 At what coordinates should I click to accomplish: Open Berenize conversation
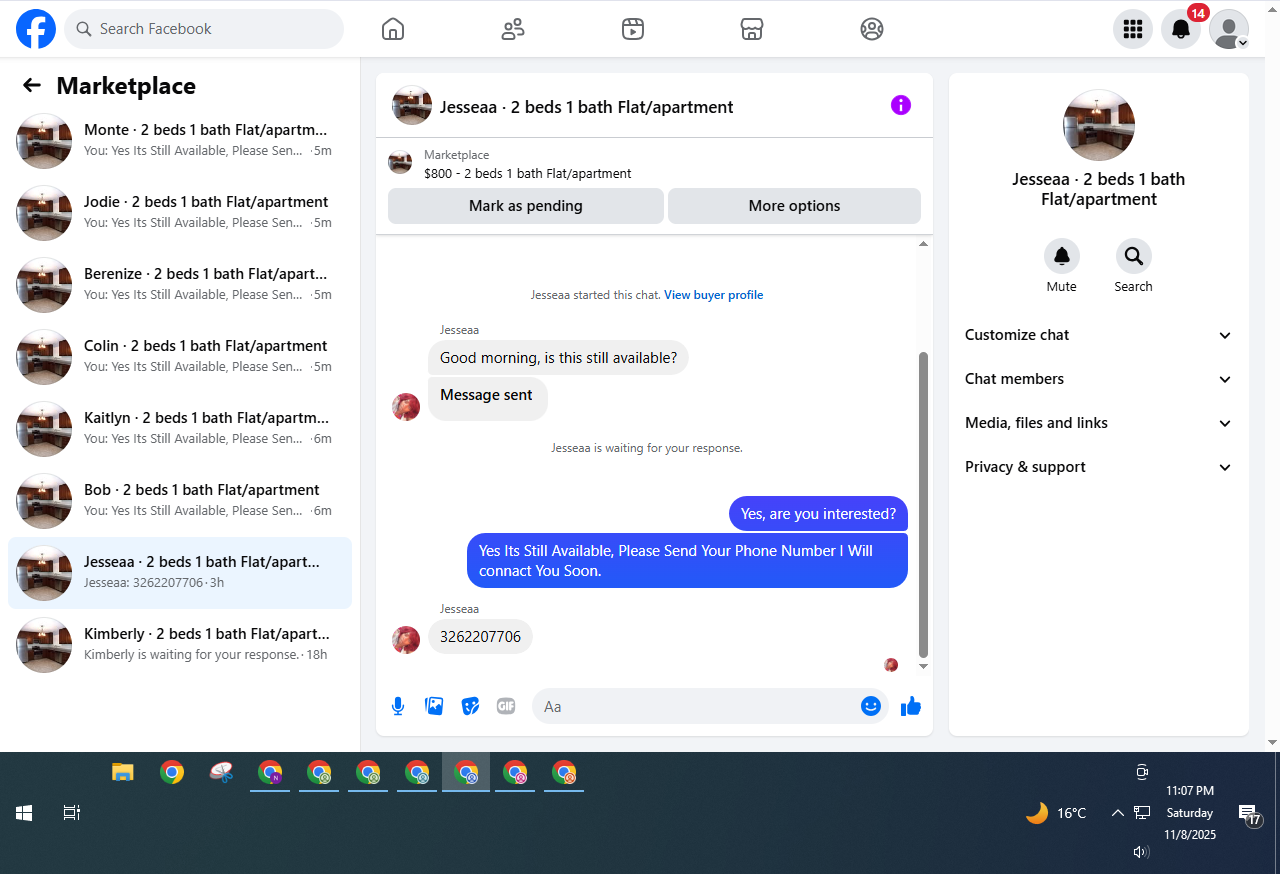[x=180, y=285]
